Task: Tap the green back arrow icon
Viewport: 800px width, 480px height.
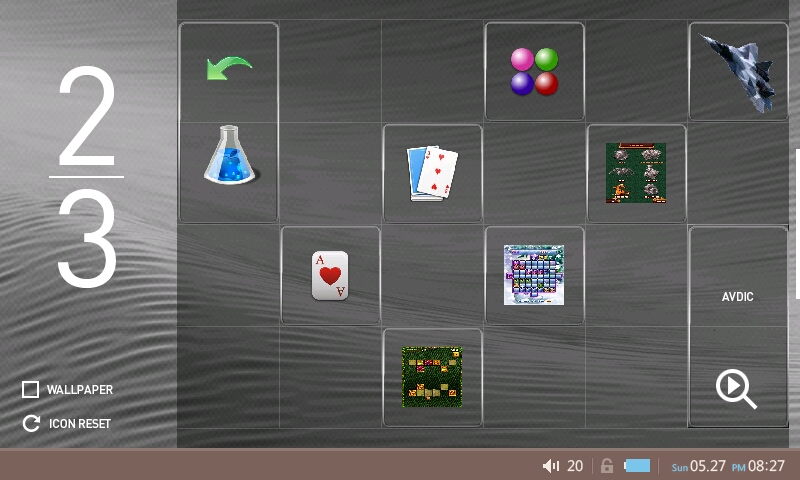Action: [x=229, y=68]
